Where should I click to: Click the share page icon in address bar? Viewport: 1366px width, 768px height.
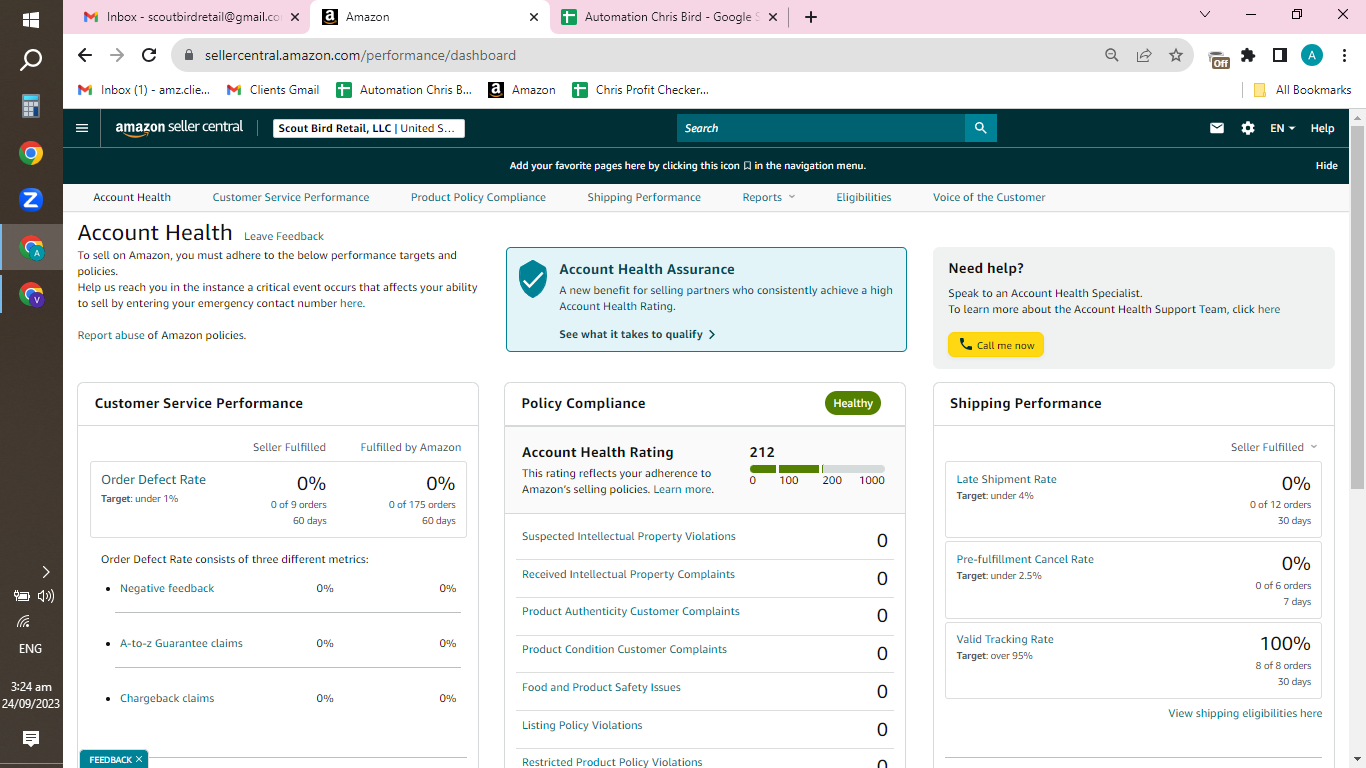pyautogui.click(x=1144, y=55)
